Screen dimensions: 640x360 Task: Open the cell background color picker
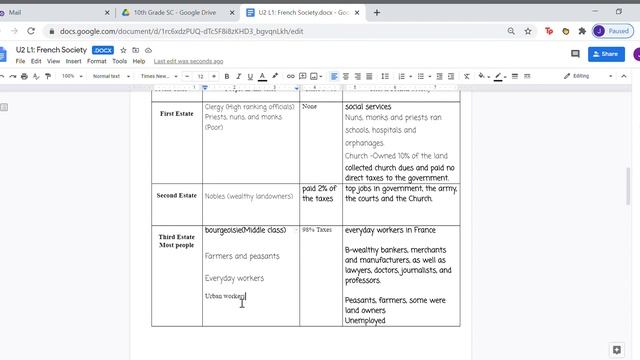coord(483,76)
